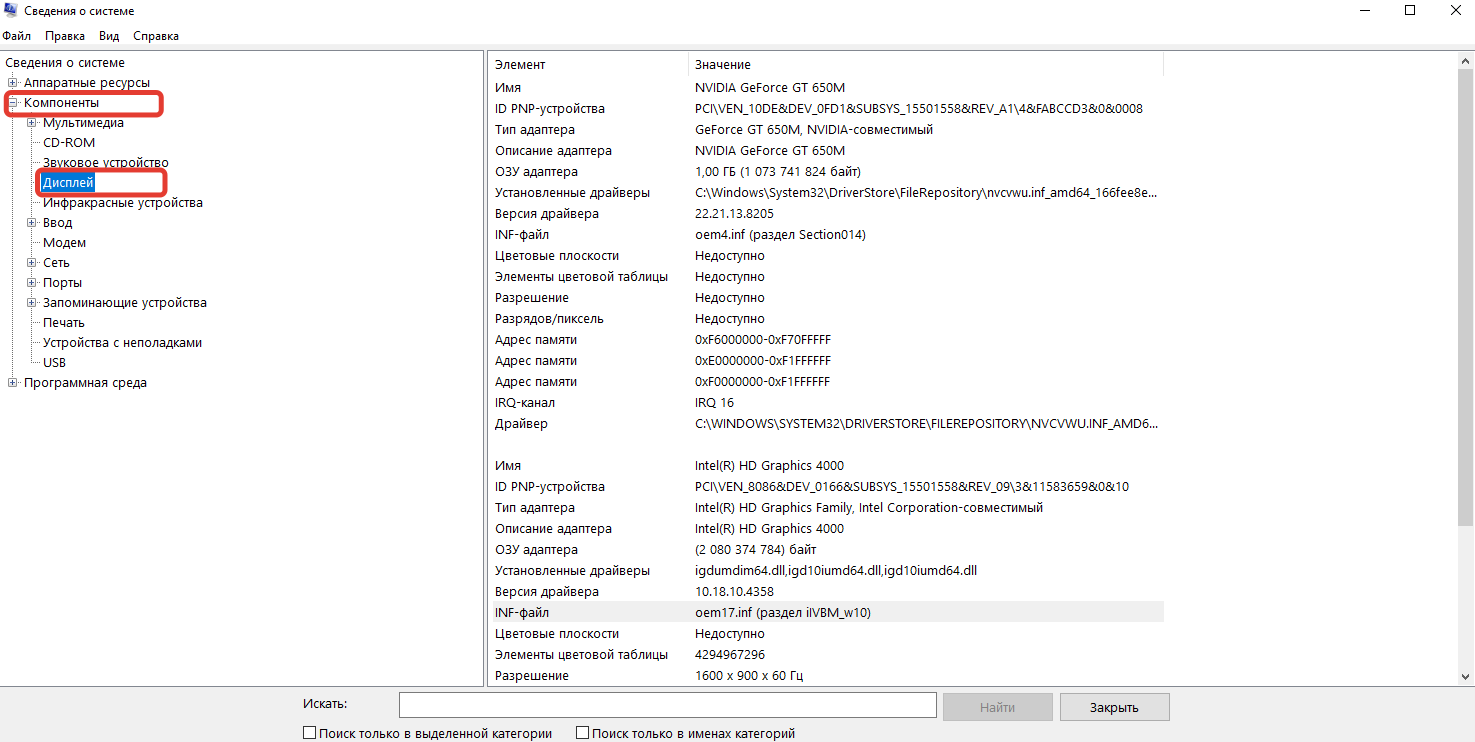Enable Поиск только в выделенной категории
Image resolution: width=1475 pixels, height=742 pixels.
point(310,733)
